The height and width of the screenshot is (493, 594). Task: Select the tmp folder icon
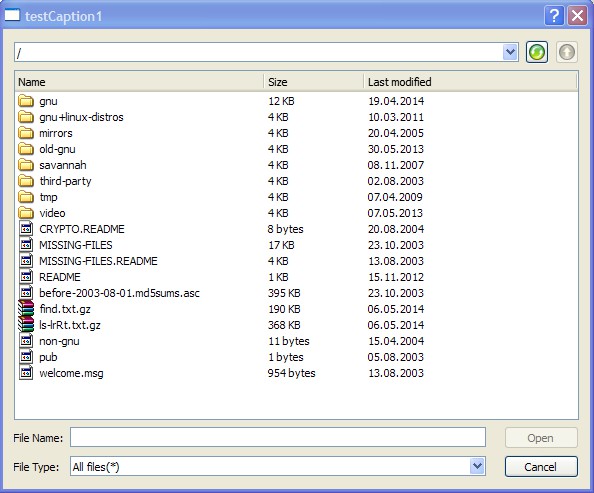click(x=26, y=197)
